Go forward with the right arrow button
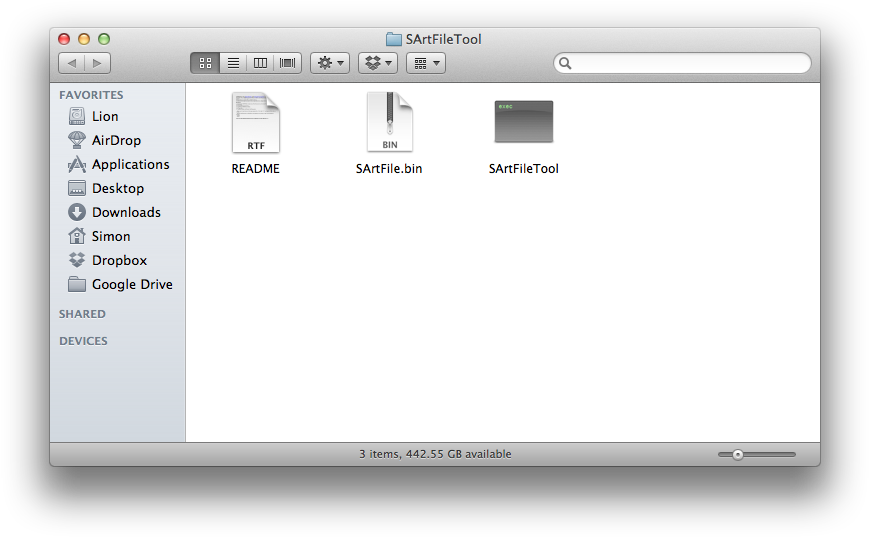Image resolution: width=869 pixels, height=537 pixels. [x=98, y=63]
